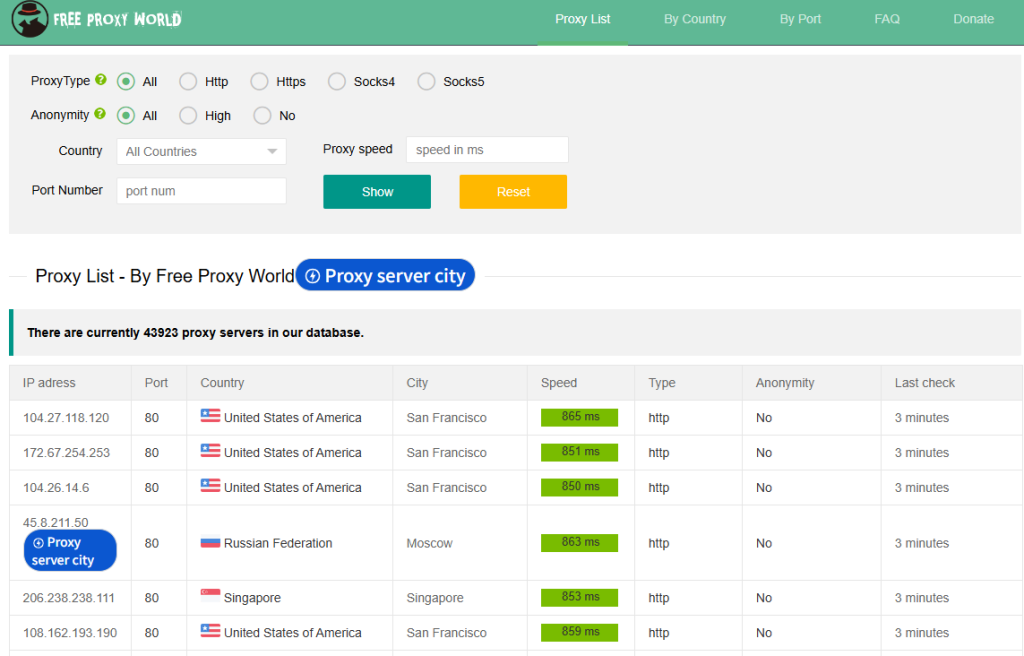
Task: Select the Socks5 proxy type
Action: point(426,82)
